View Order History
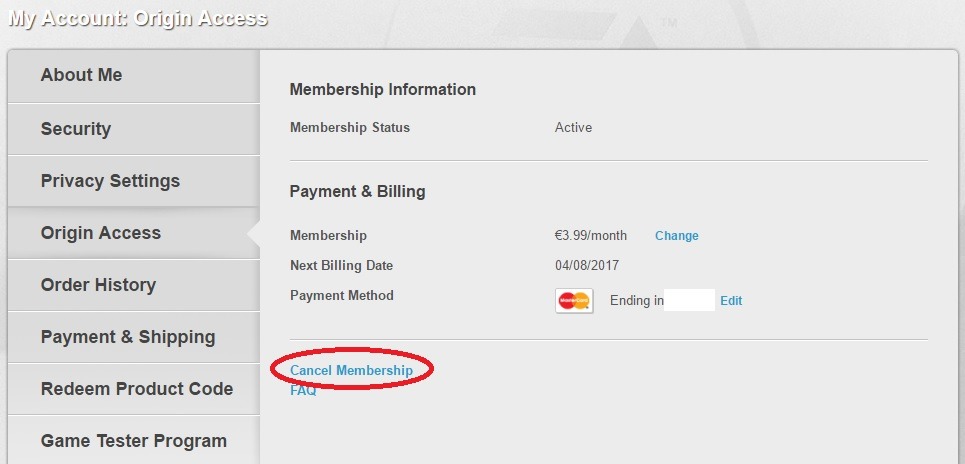The height and width of the screenshot is (464, 965). coord(134,285)
